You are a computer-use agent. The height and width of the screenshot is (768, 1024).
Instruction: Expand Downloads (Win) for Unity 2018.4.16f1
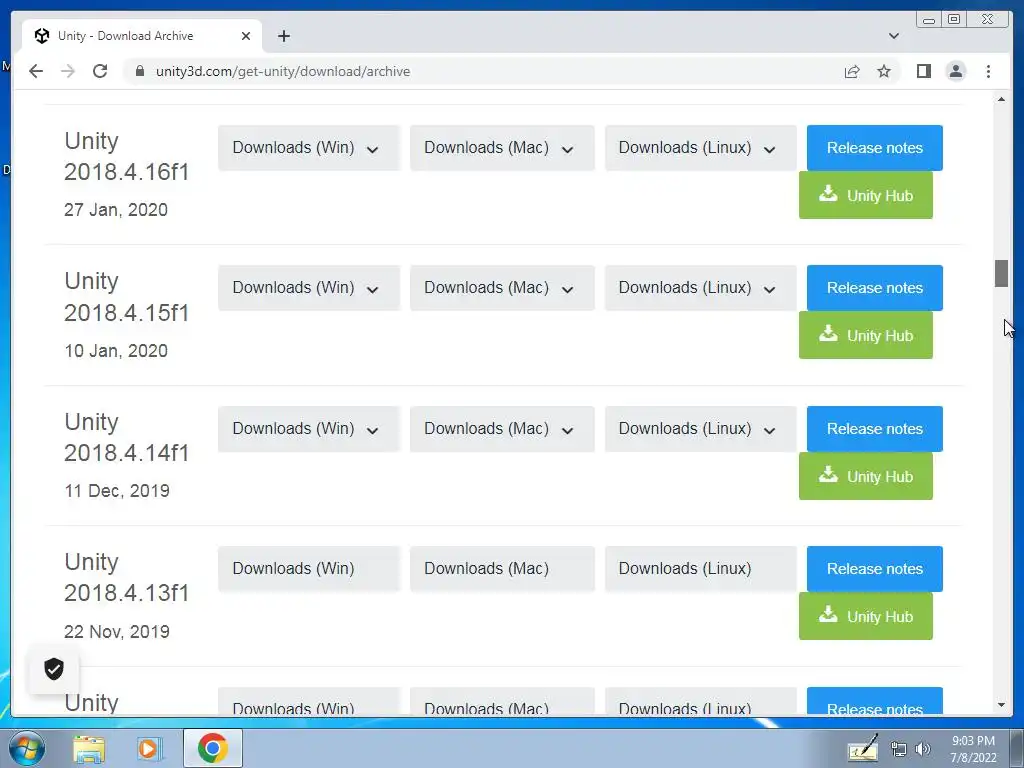click(x=308, y=148)
